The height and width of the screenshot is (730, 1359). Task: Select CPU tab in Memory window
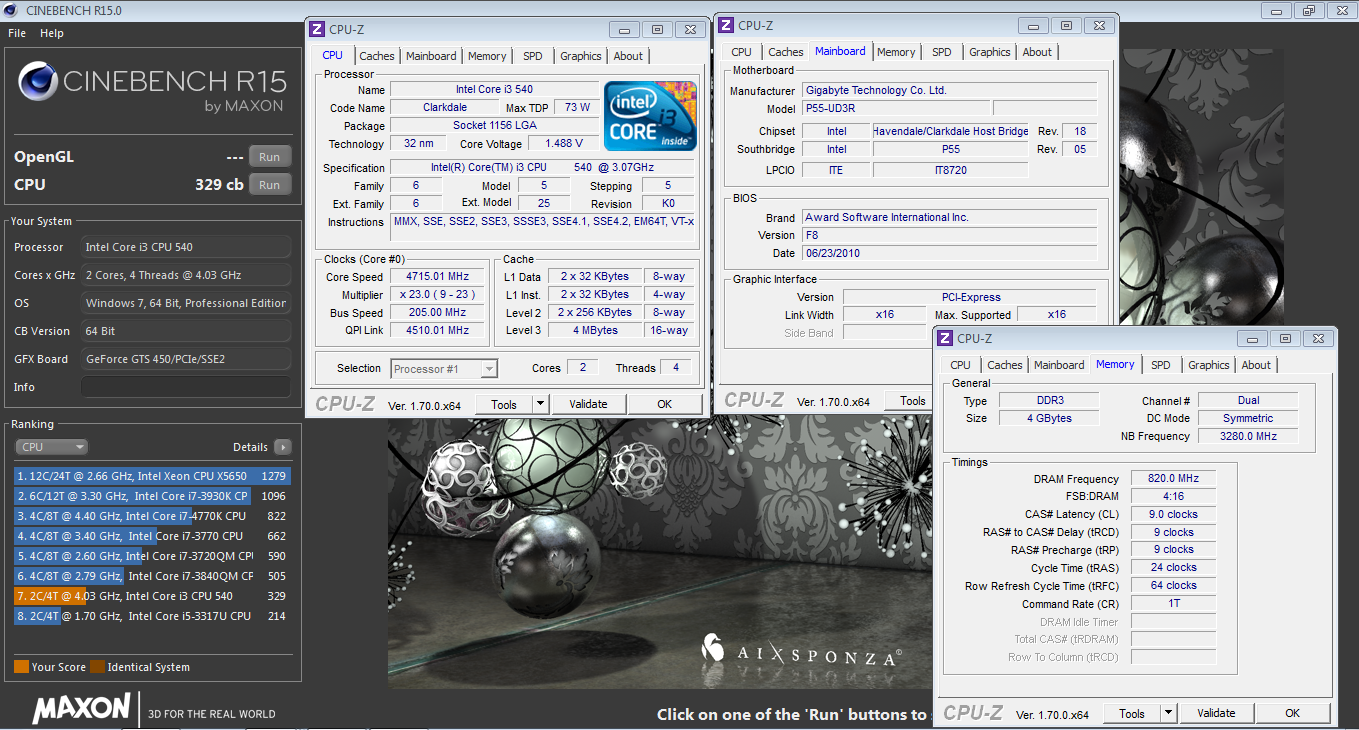pos(960,365)
